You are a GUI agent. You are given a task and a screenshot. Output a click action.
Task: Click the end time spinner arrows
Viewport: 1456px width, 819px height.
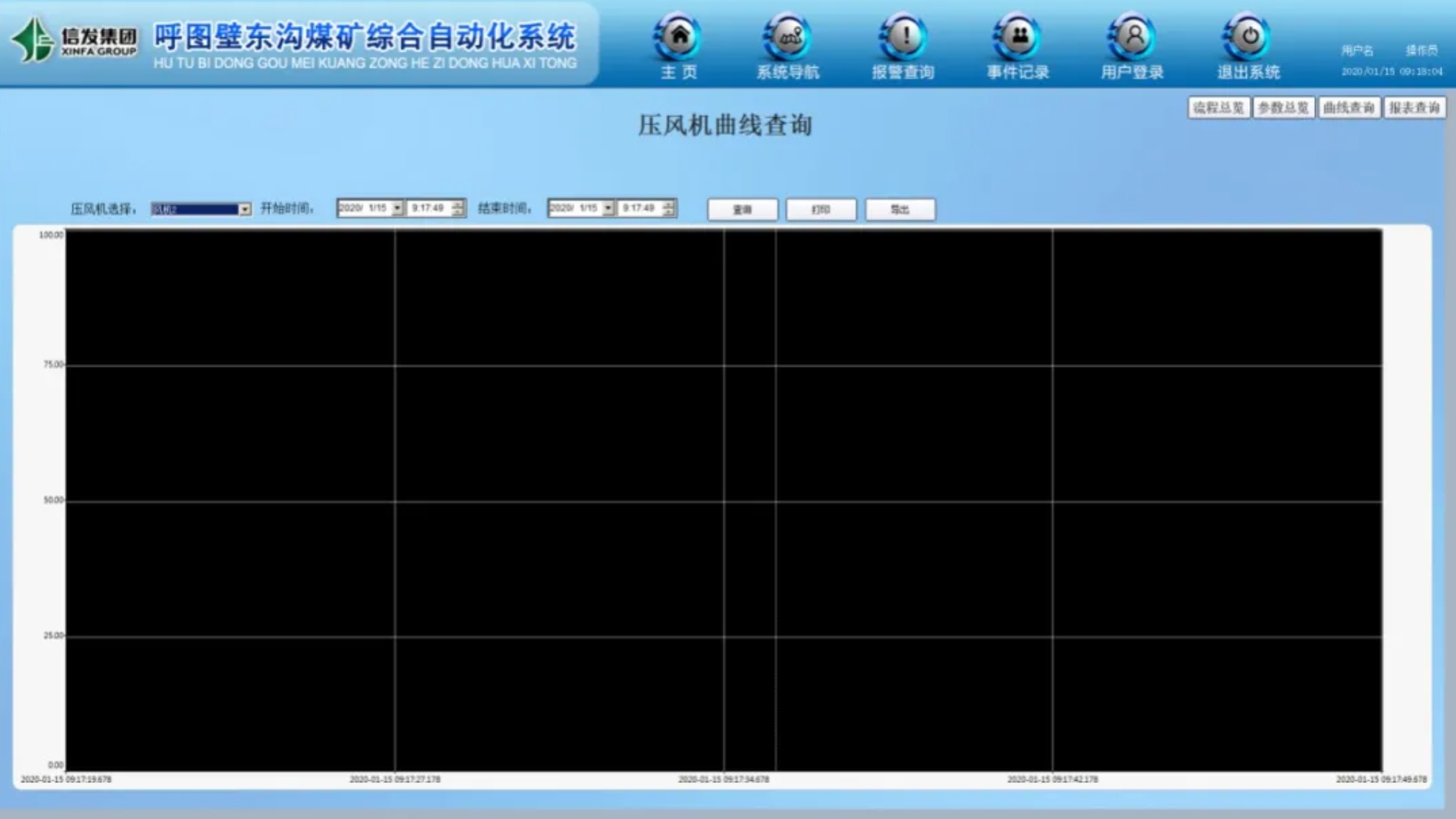[x=669, y=208]
